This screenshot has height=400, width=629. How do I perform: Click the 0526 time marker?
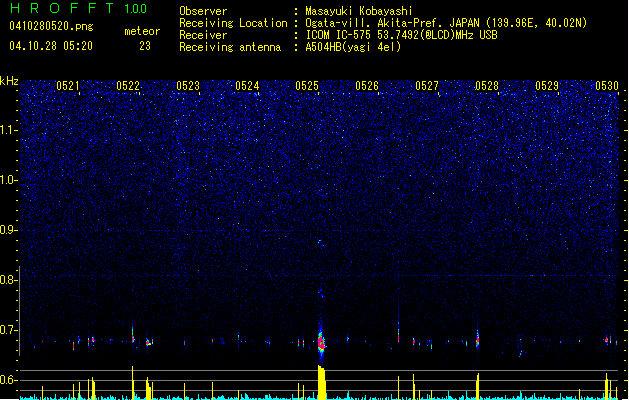367,86
